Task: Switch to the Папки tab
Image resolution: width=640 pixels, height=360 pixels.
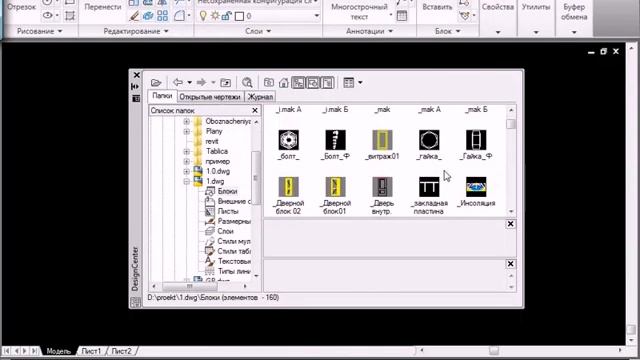Action: pos(162,96)
